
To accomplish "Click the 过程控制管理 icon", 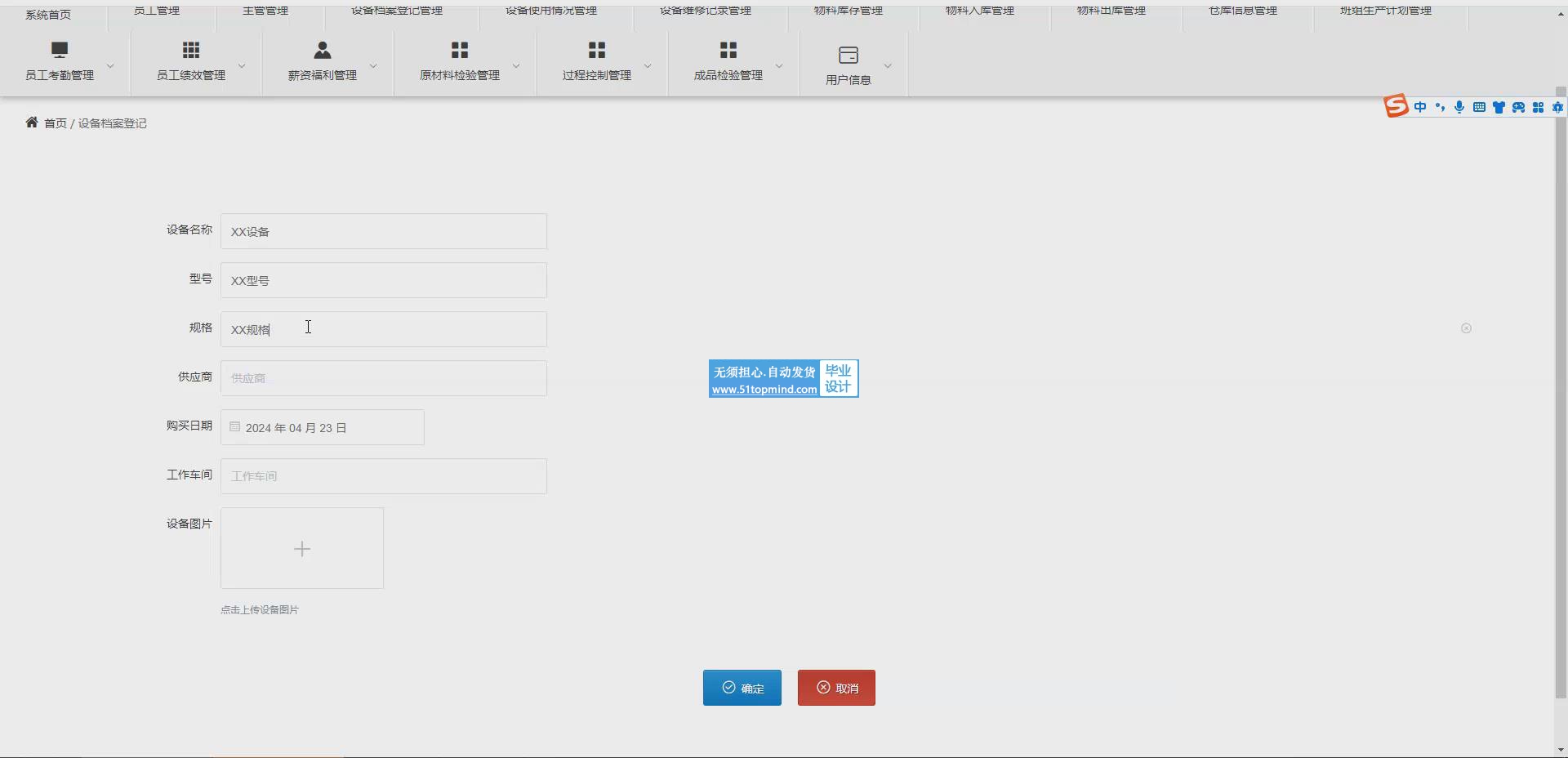I will pyautogui.click(x=597, y=51).
